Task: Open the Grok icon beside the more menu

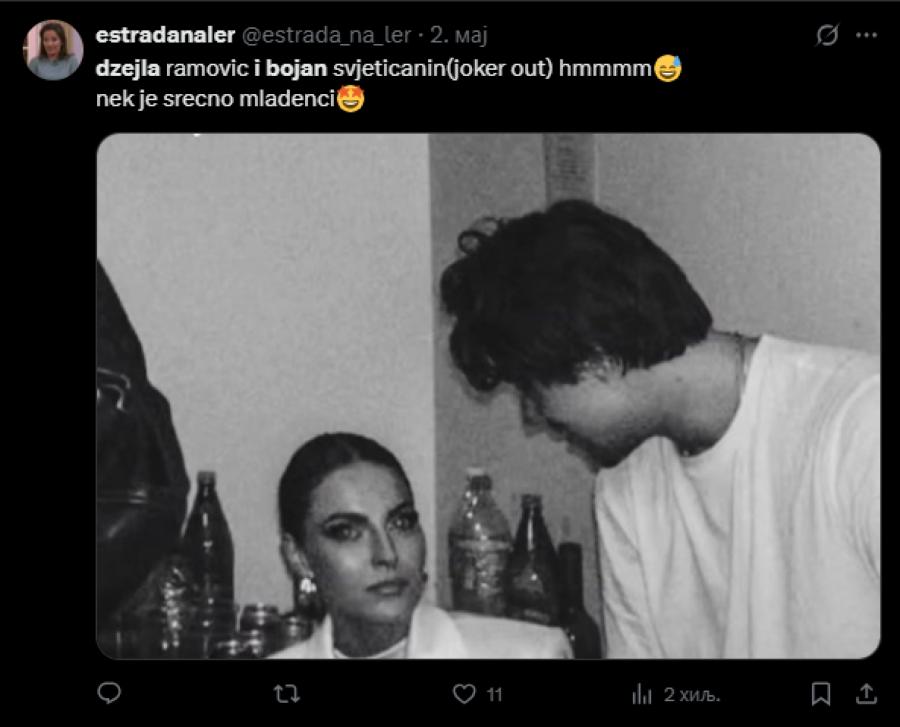Action: 827,36
